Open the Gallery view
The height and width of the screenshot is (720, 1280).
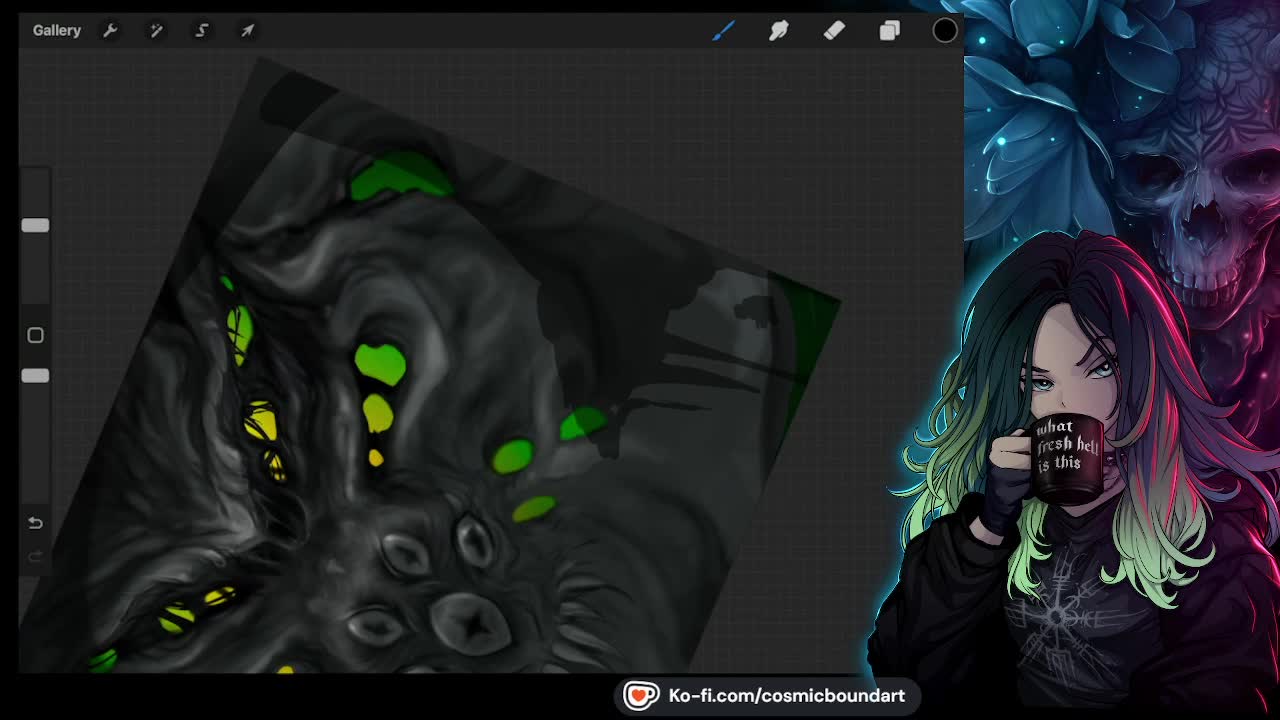(57, 31)
